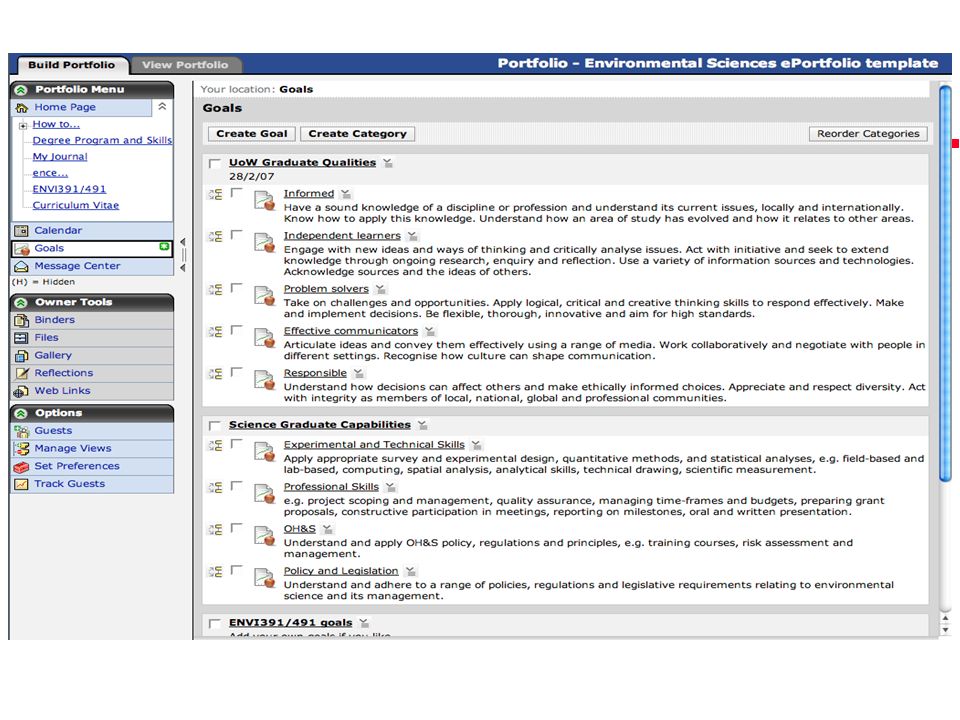The width and height of the screenshot is (960, 720).
Task: Open dropdown arrow next to Informed
Action: [x=346, y=194]
